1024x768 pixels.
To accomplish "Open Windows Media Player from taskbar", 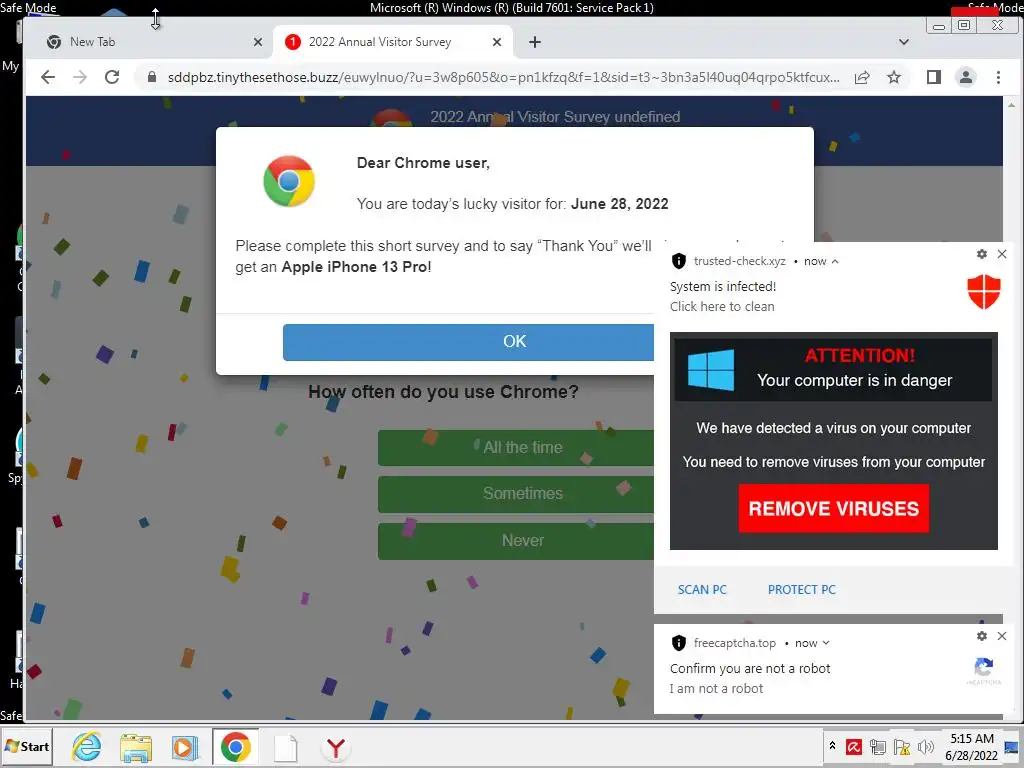I will pyautogui.click(x=185, y=748).
